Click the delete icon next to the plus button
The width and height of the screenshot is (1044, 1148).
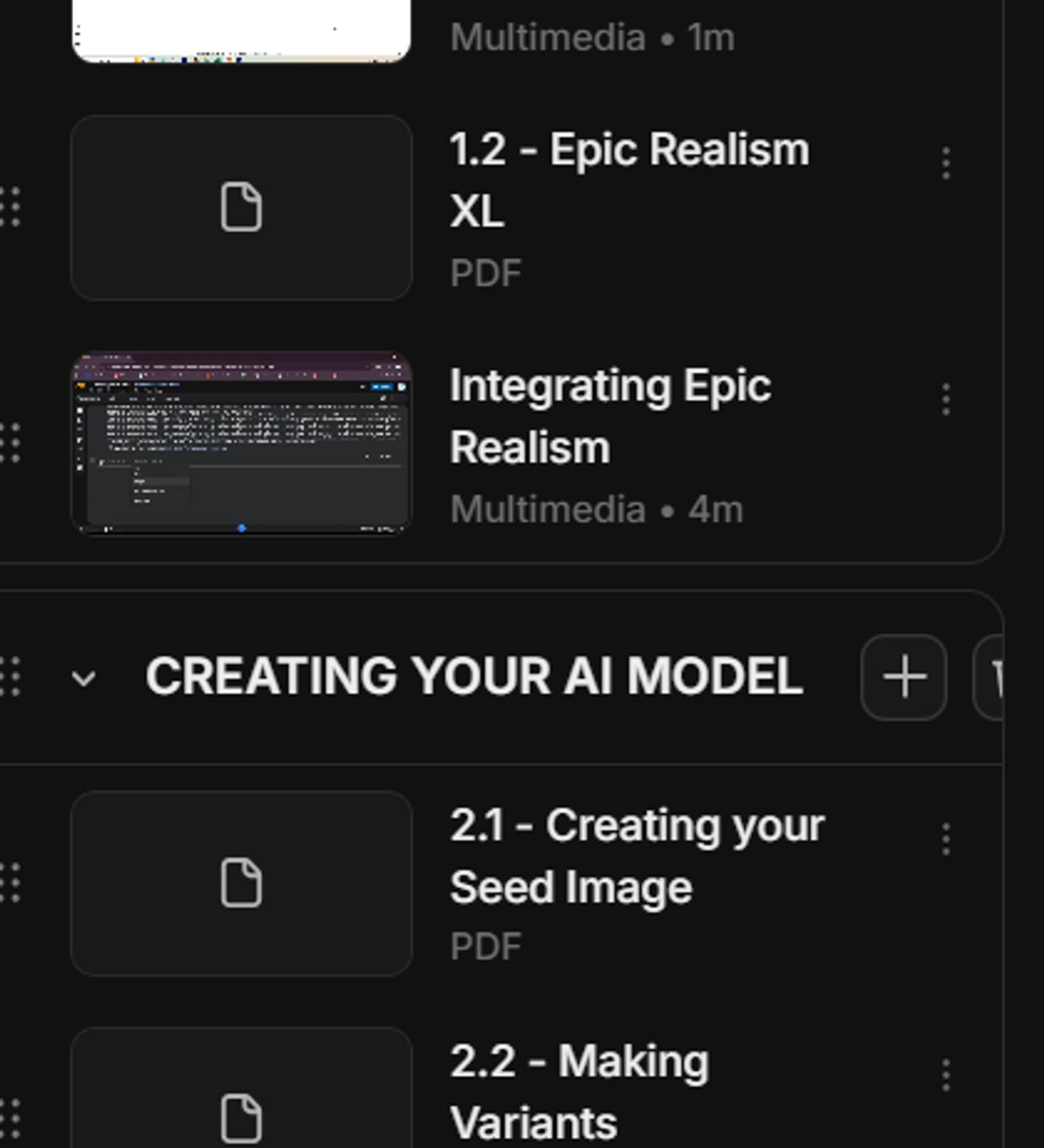coord(989,678)
